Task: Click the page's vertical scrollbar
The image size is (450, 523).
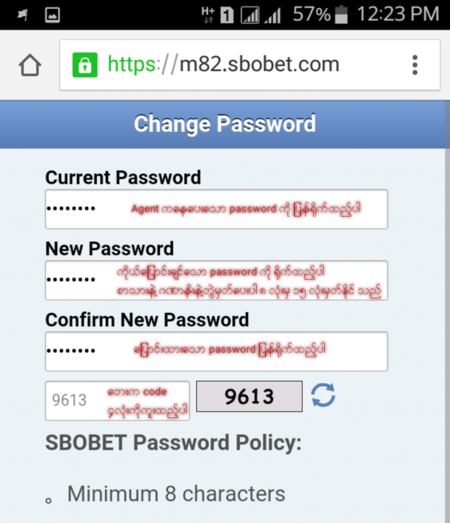Action: (448, 312)
